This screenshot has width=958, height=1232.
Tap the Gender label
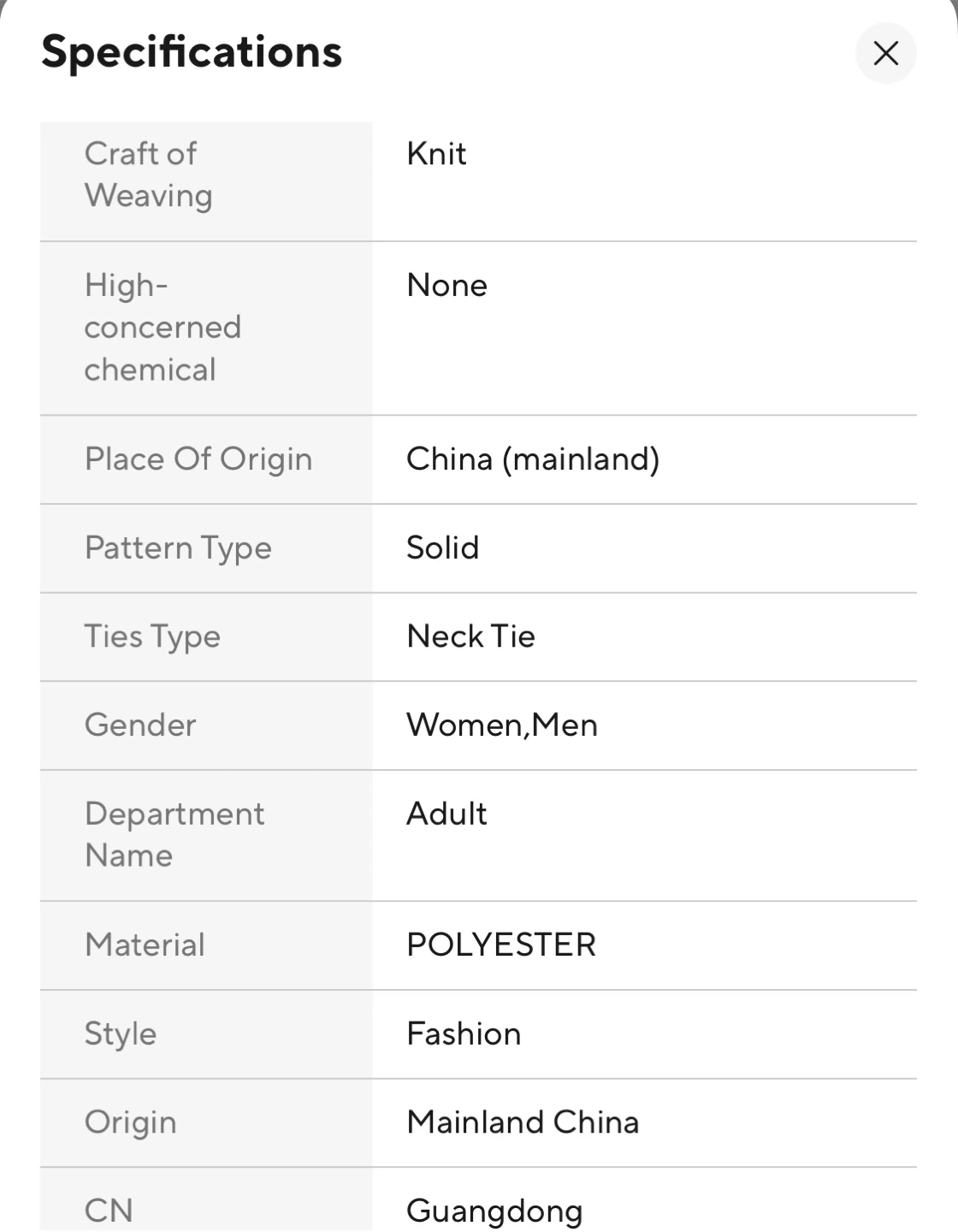click(140, 726)
